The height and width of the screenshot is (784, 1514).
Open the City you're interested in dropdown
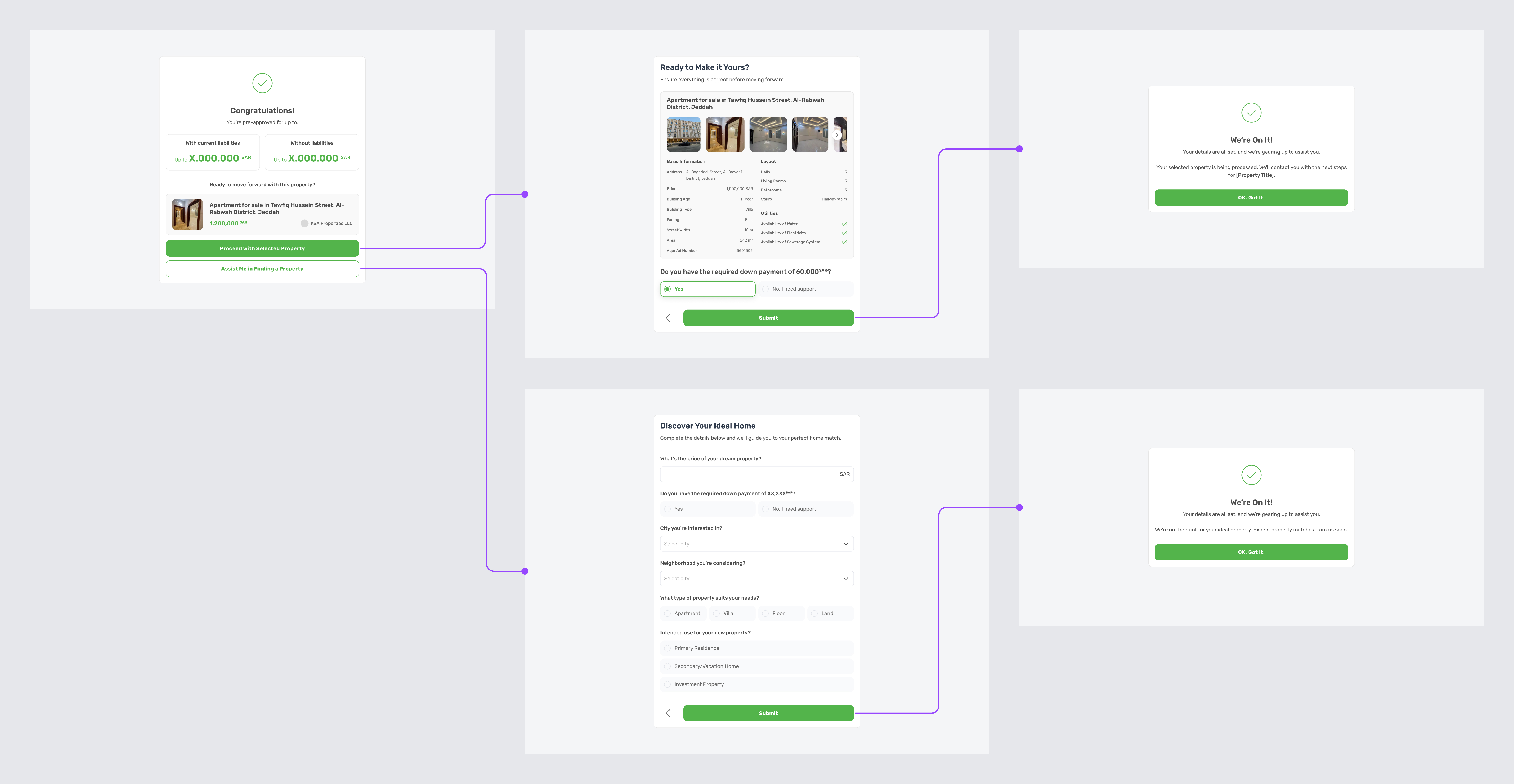[756, 544]
